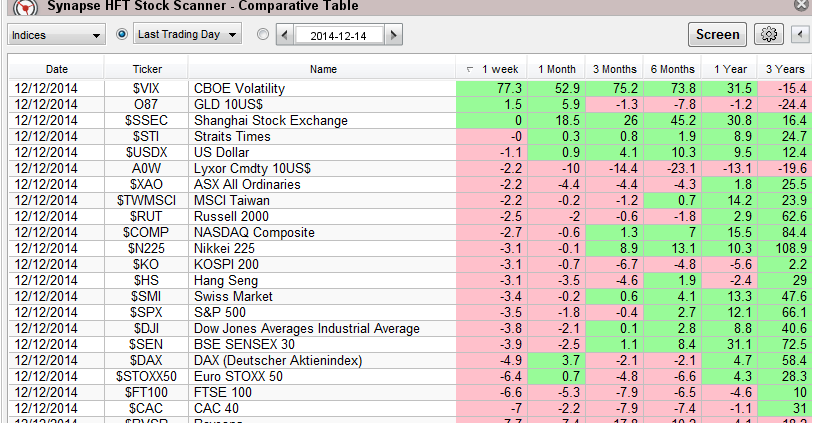813x423 pixels.
Task: Click CBOE Volatility 1 week value 77.3
Action: coord(490,88)
